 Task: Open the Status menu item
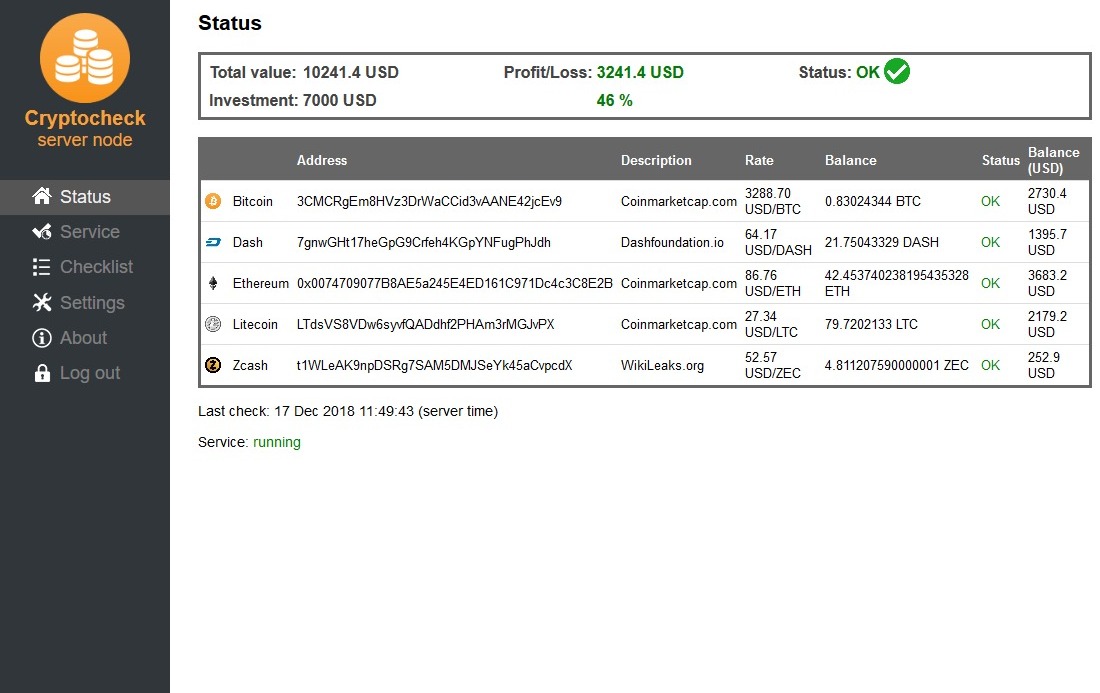click(x=85, y=197)
